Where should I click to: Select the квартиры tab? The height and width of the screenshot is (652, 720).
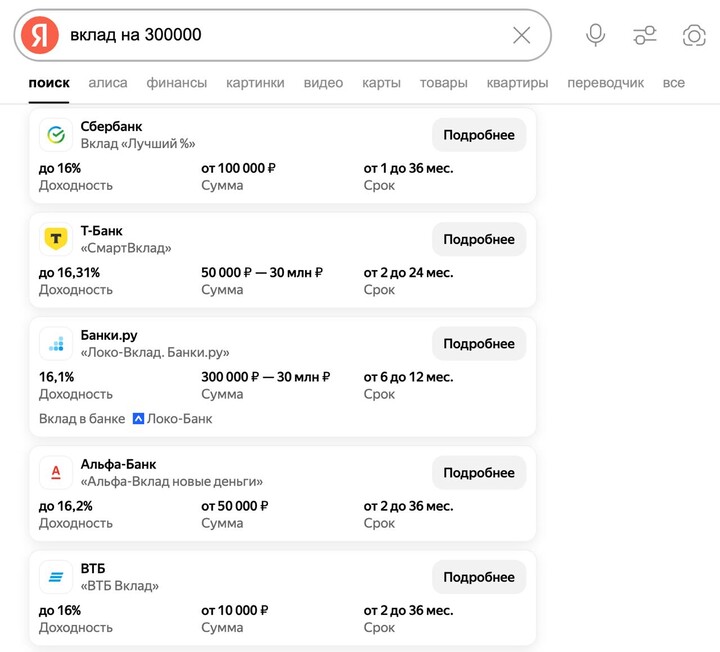[x=518, y=83]
